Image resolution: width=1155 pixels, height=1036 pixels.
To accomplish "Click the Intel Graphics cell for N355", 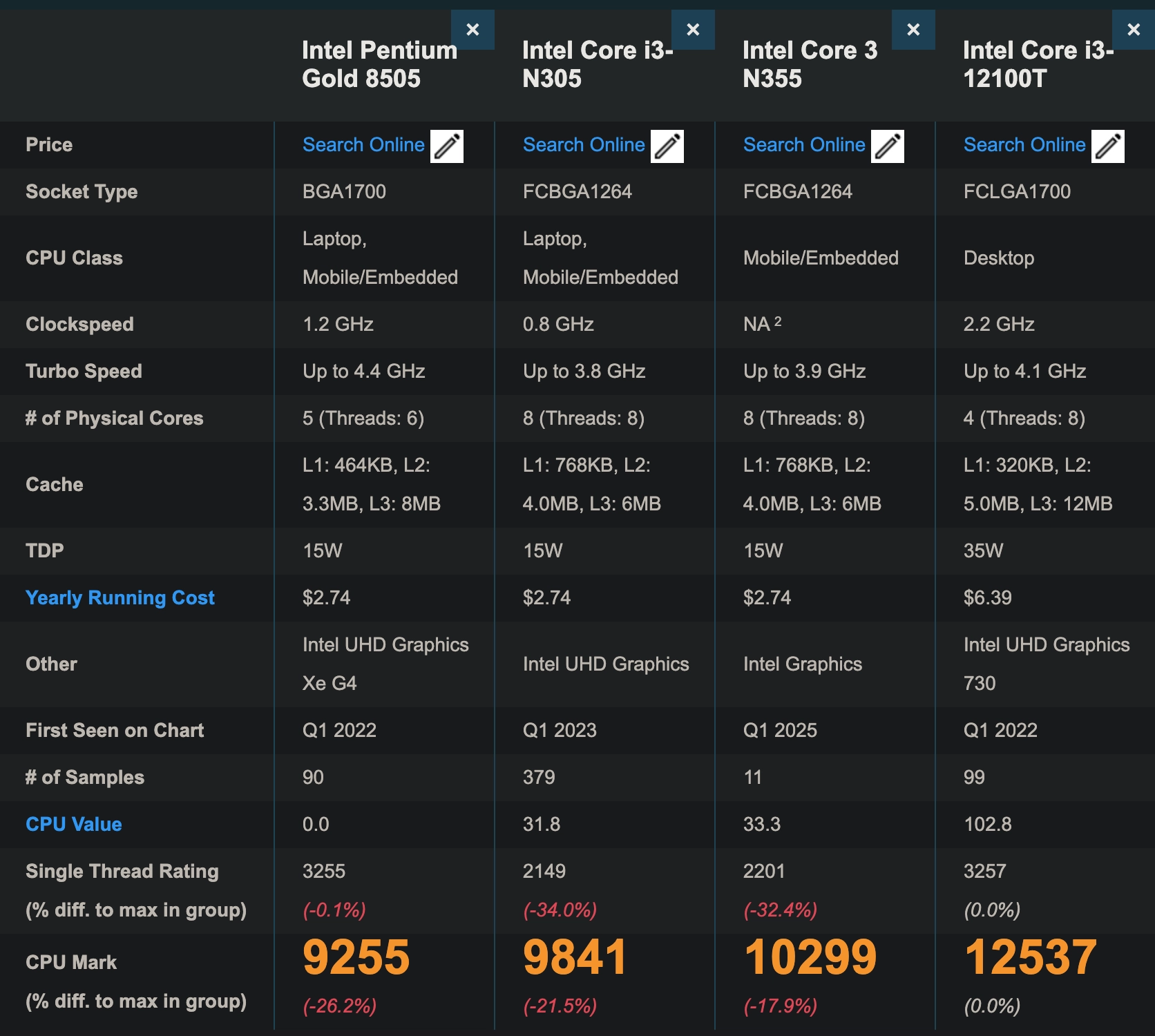I will (803, 664).
